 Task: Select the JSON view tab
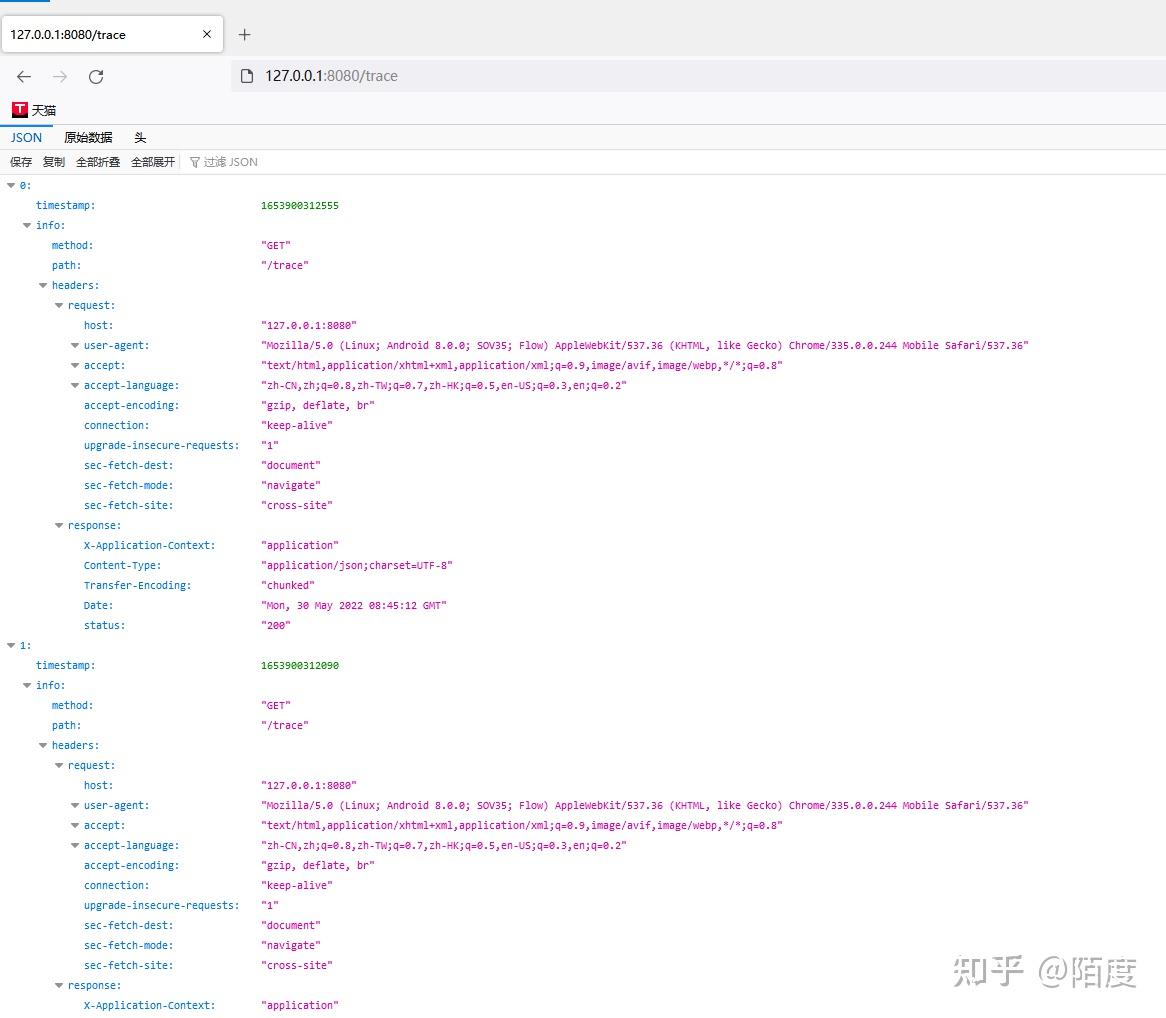point(26,137)
